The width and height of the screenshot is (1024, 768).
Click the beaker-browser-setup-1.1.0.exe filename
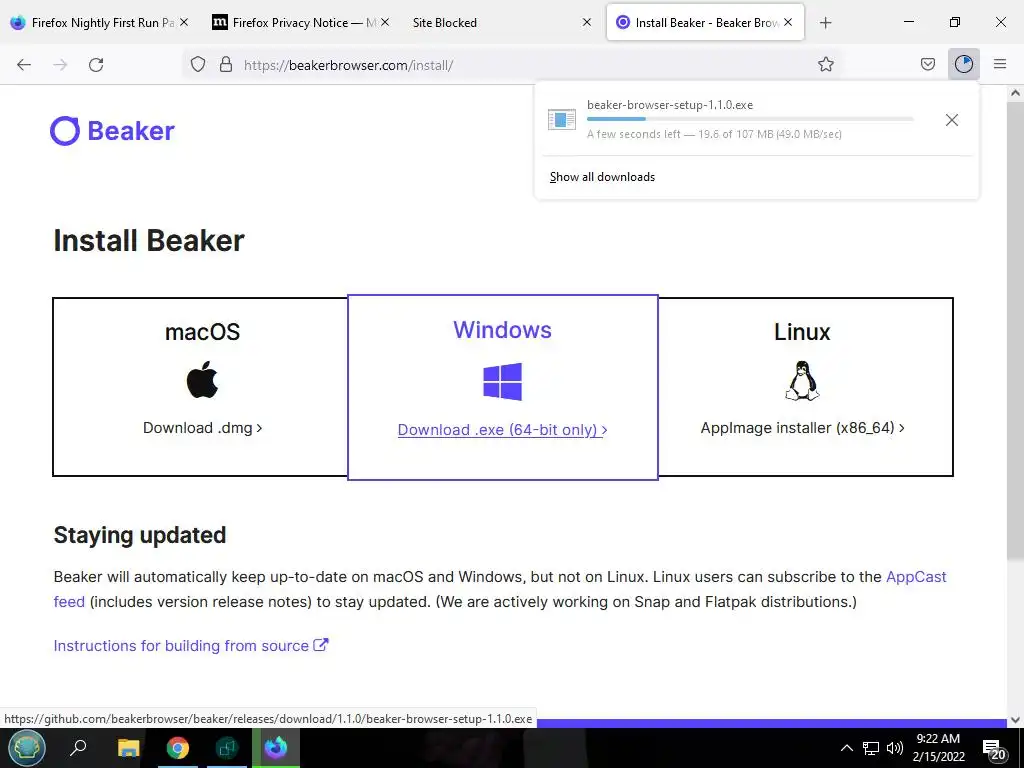(x=670, y=104)
